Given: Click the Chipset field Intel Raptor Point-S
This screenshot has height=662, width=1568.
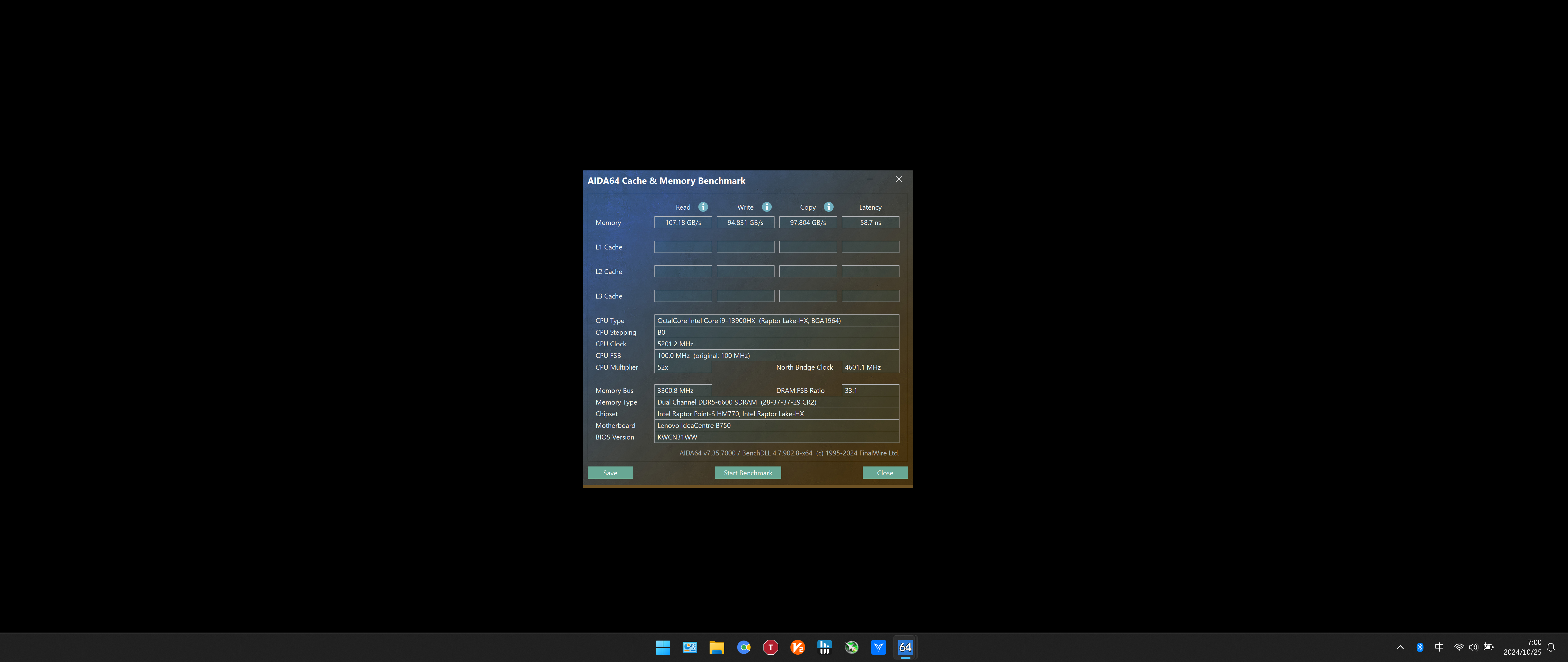Looking at the screenshot, I should pyautogui.click(x=776, y=414).
